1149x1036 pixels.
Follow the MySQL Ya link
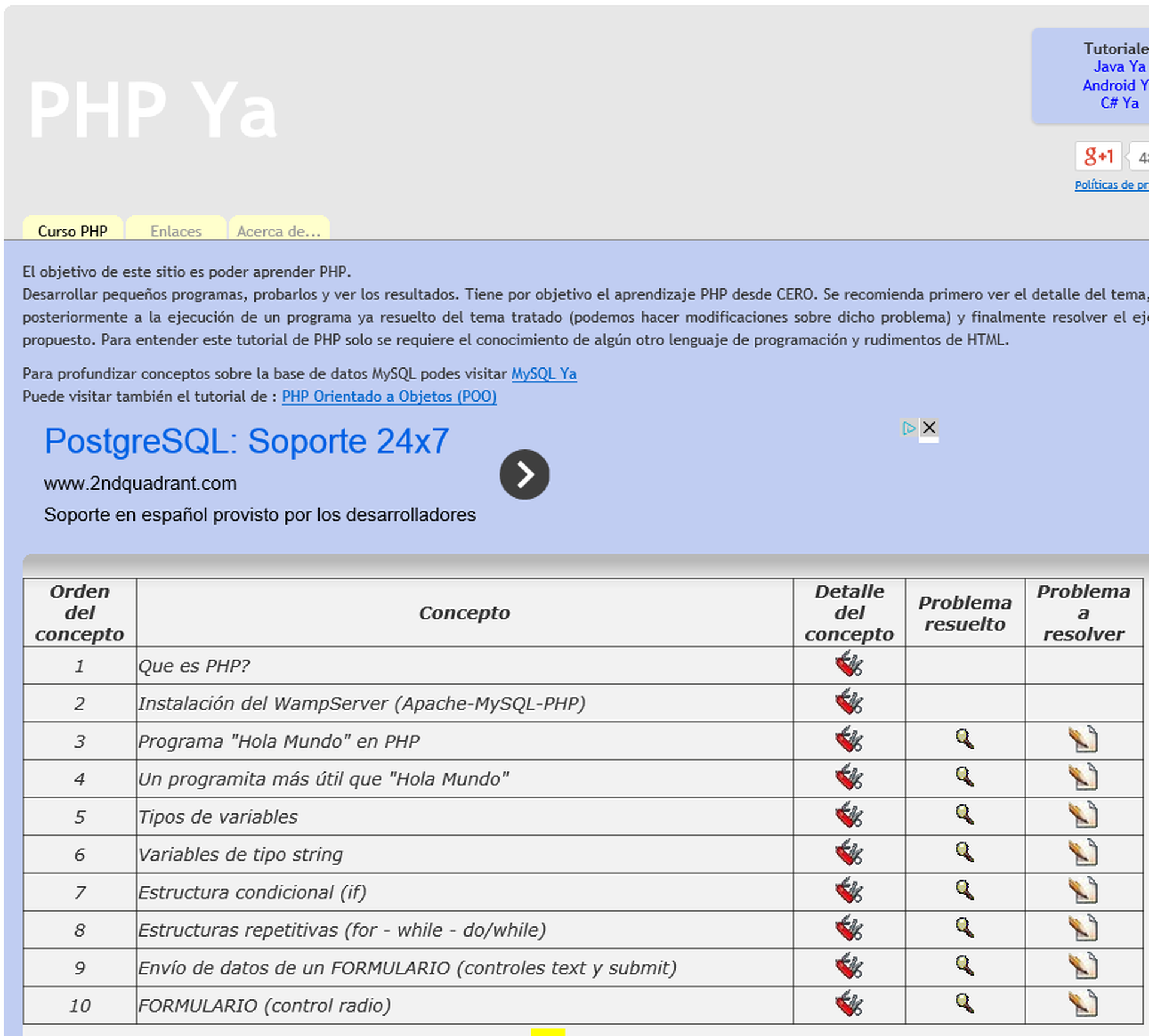pyautogui.click(x=543, y=374)
